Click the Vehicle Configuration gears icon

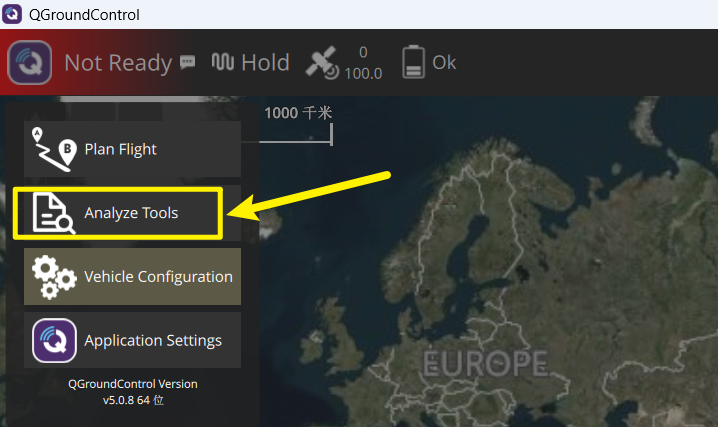54,277
